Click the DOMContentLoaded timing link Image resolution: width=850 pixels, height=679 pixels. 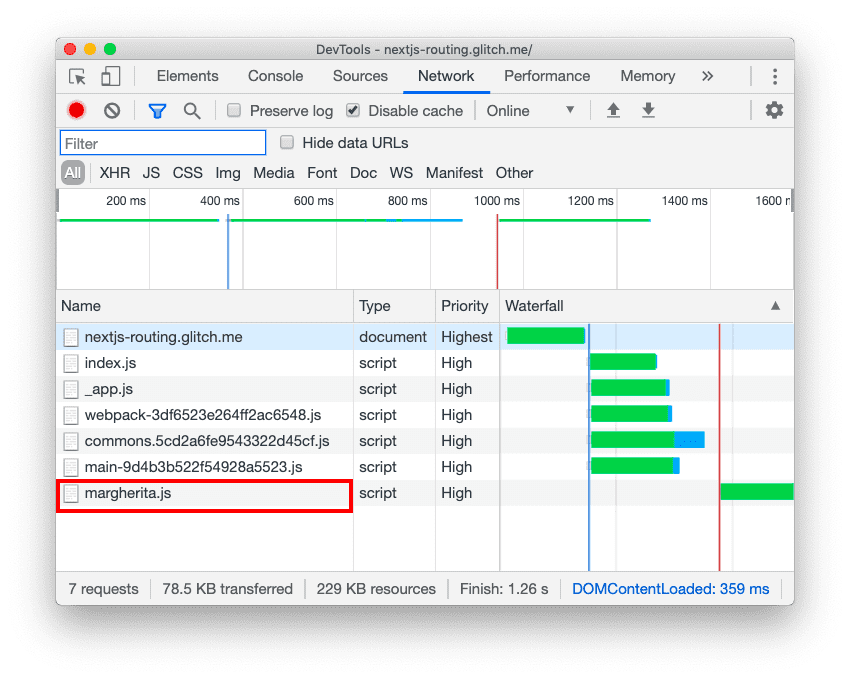coord(671,589)
